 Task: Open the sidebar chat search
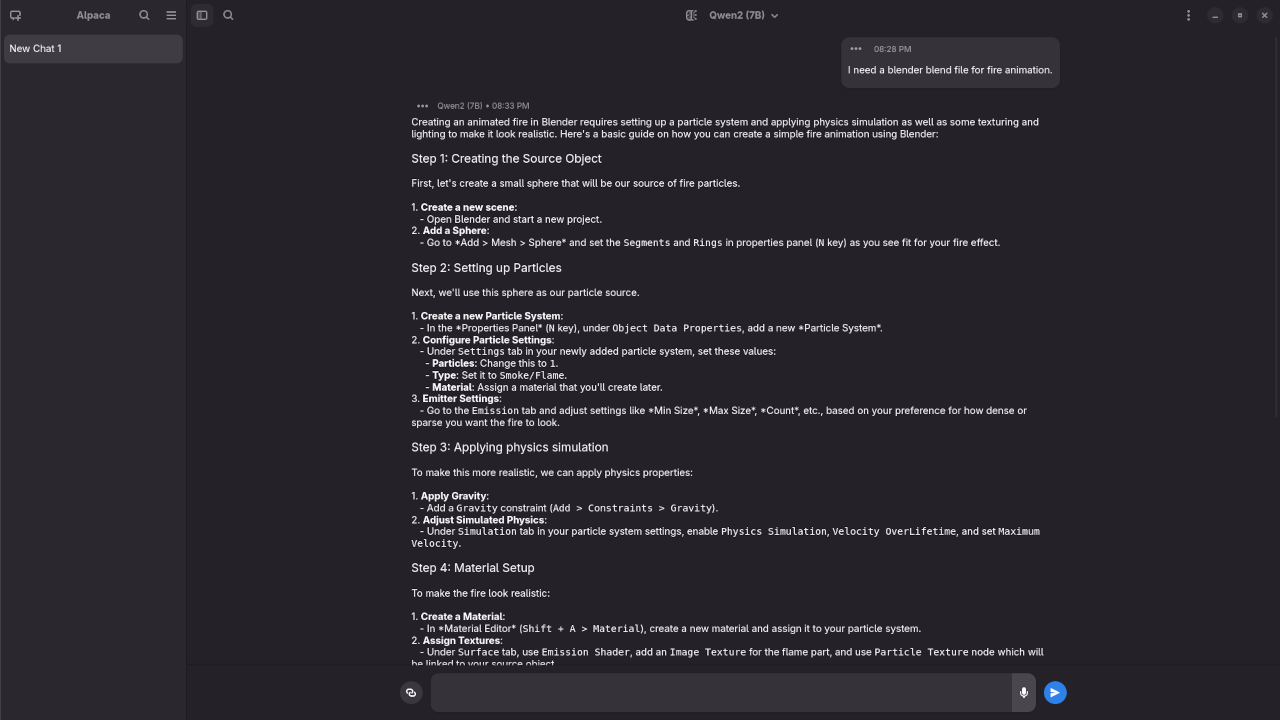[x=144, y=15]
